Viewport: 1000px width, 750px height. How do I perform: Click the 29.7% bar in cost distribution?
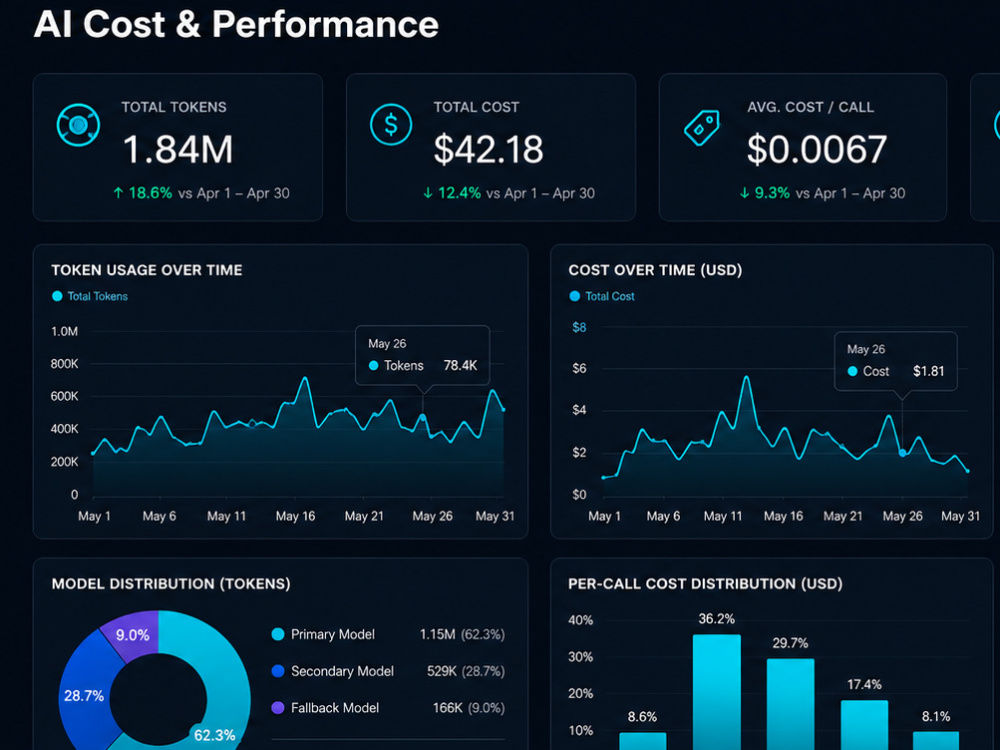[x=790, y=704]
